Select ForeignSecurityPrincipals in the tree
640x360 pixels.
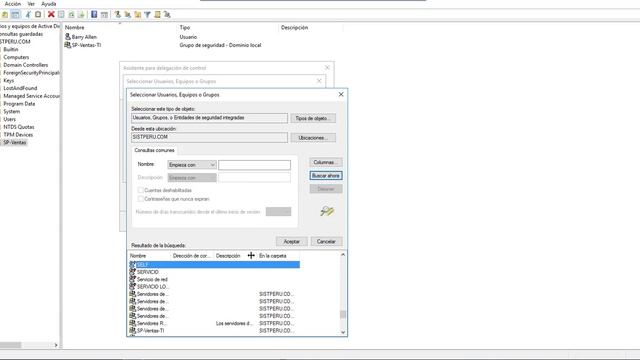tap(31, 73)
